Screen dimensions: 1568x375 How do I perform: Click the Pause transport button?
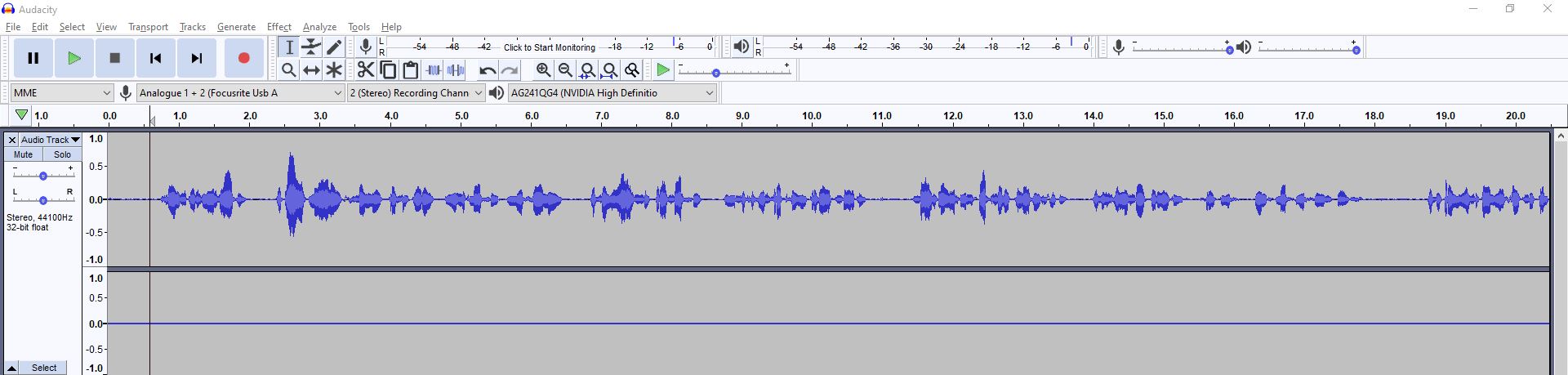point(33,58)
